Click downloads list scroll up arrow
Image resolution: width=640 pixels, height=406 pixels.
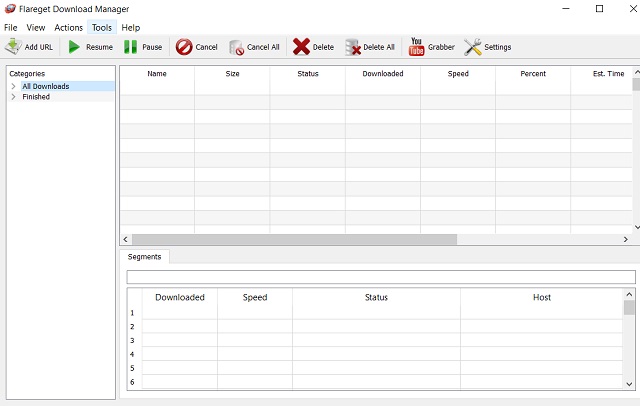tap(636, 72)
